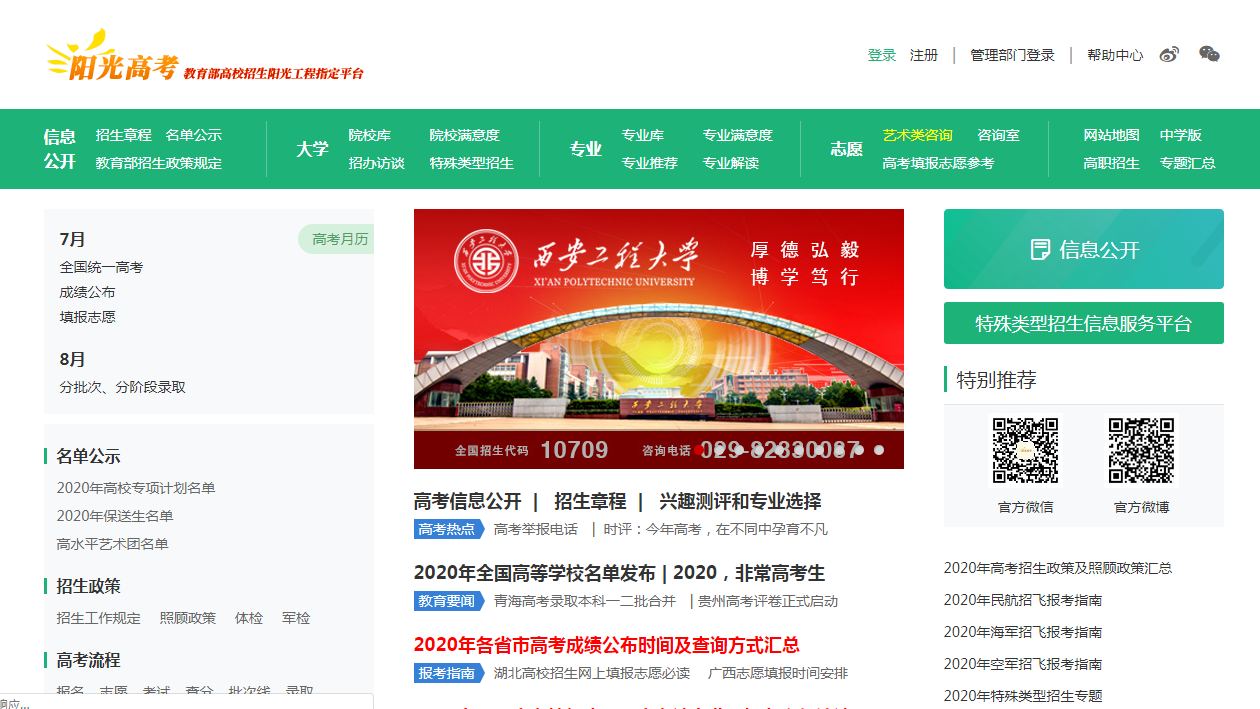The width and height of the screenshot is (1260, 709).
Task: Open 招生章程 in green nav bar
Action: pos(124,135)
